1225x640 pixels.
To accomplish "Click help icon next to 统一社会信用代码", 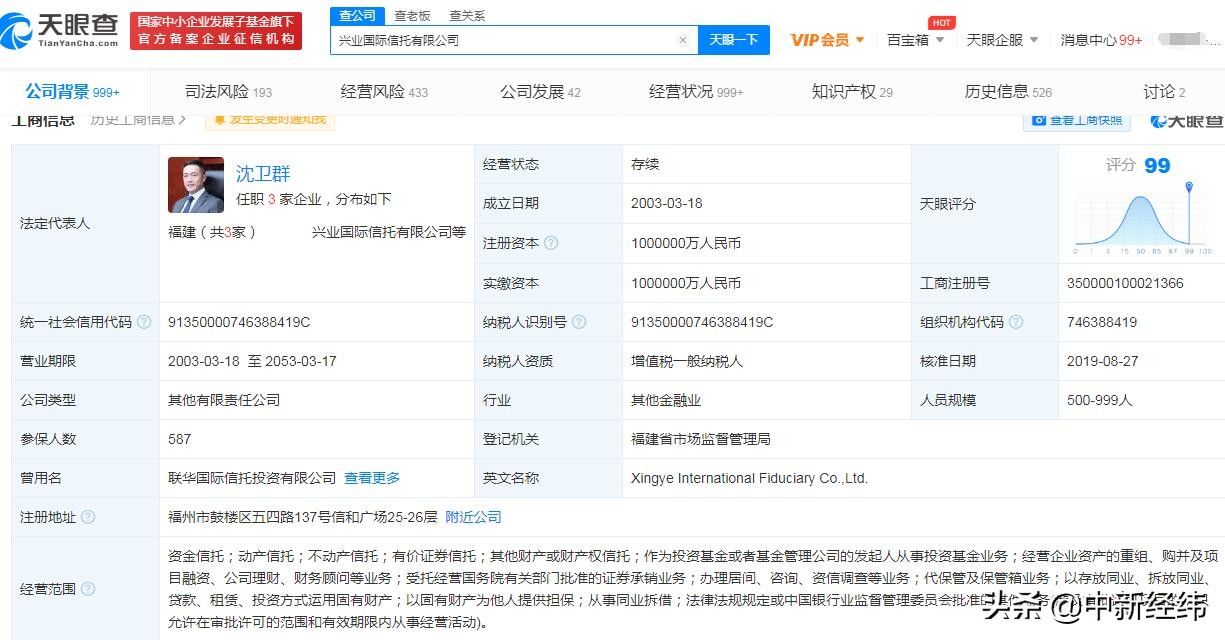I will pyautogui.click(x=144, y=322).
